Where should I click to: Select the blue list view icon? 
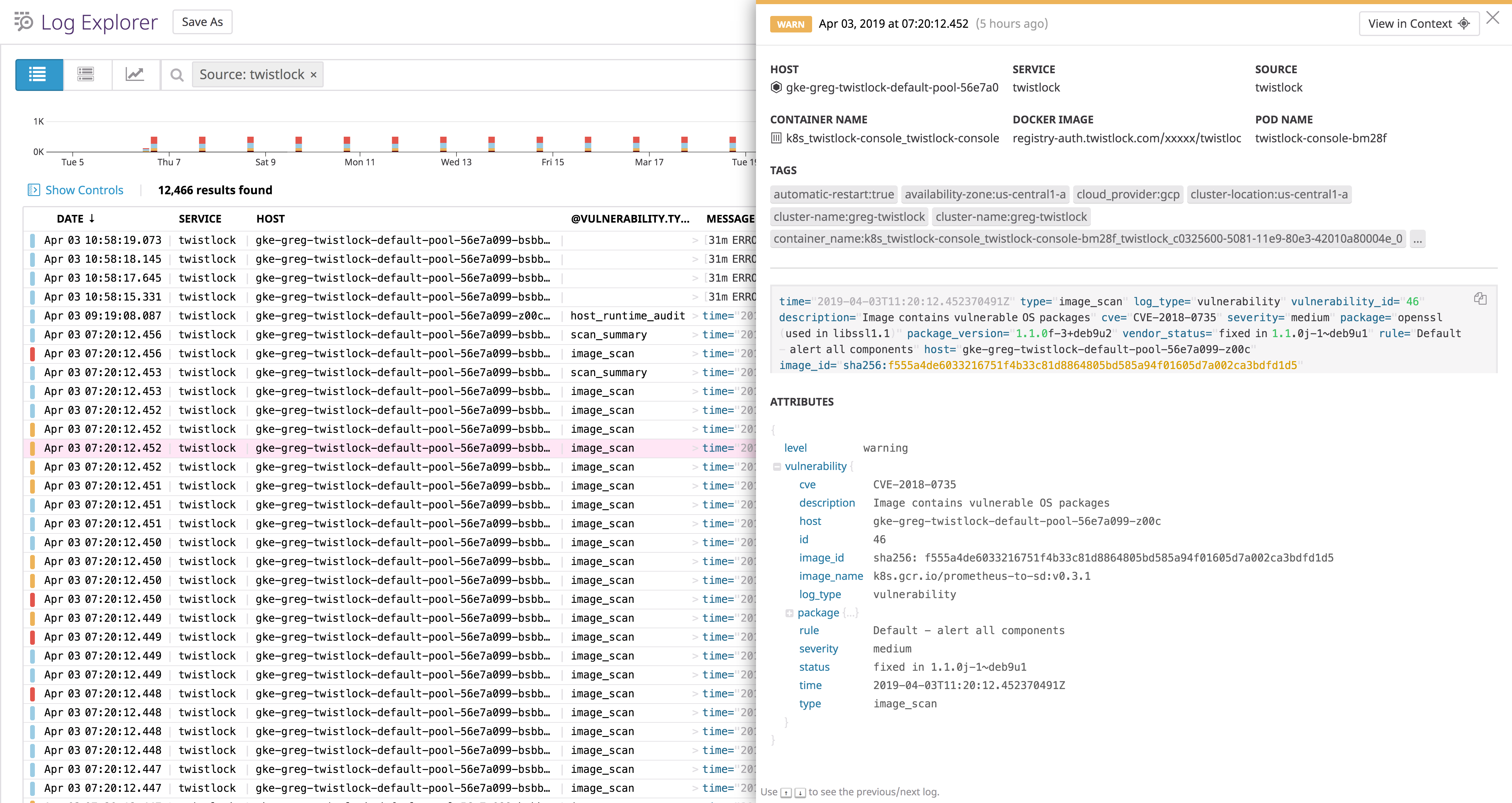point(39,75)
